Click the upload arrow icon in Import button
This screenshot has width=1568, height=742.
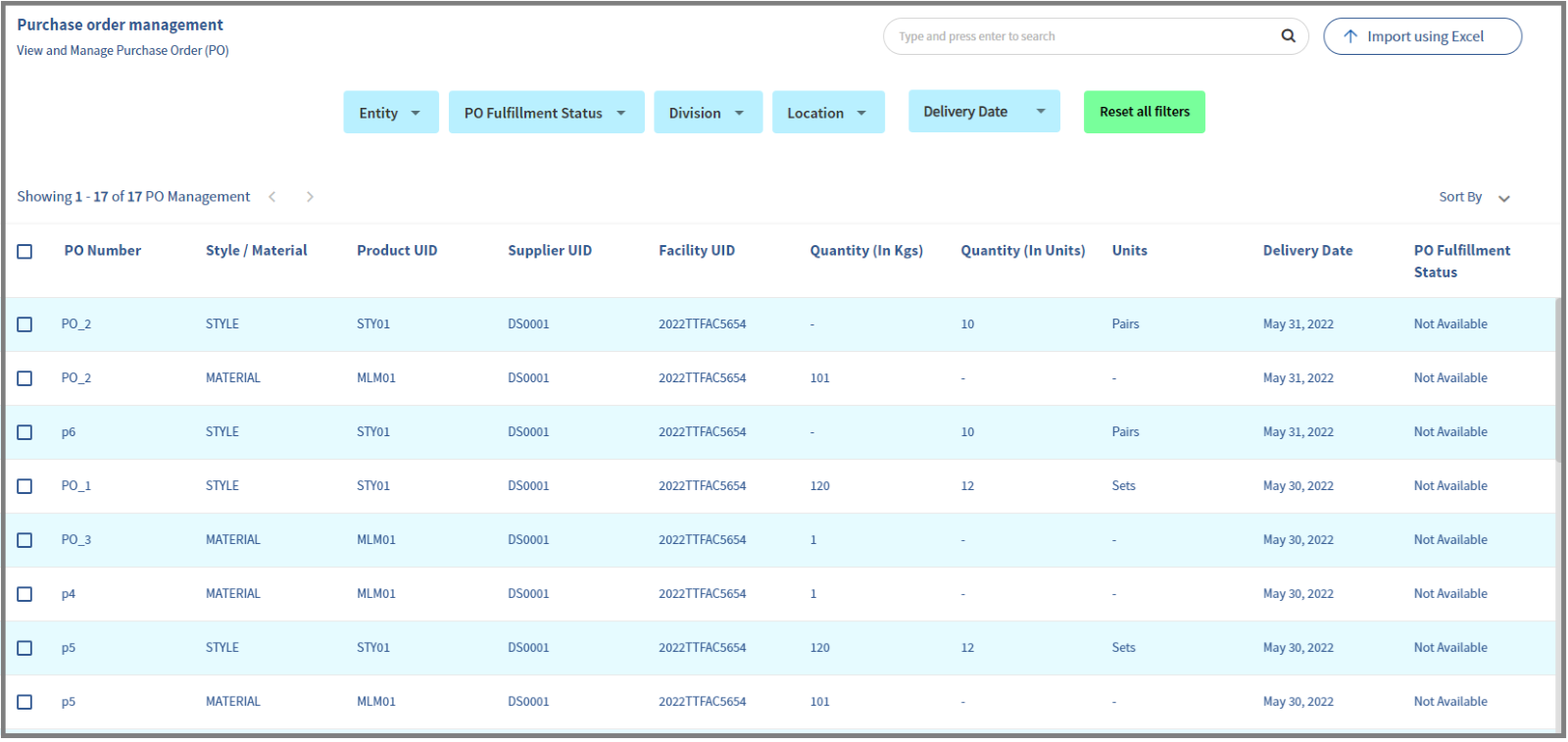[x=1350, y=36]
